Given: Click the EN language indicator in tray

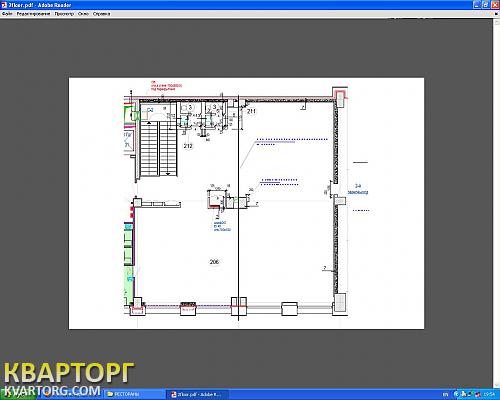Looking at the screenshot, I should click(x=446, y=395).
